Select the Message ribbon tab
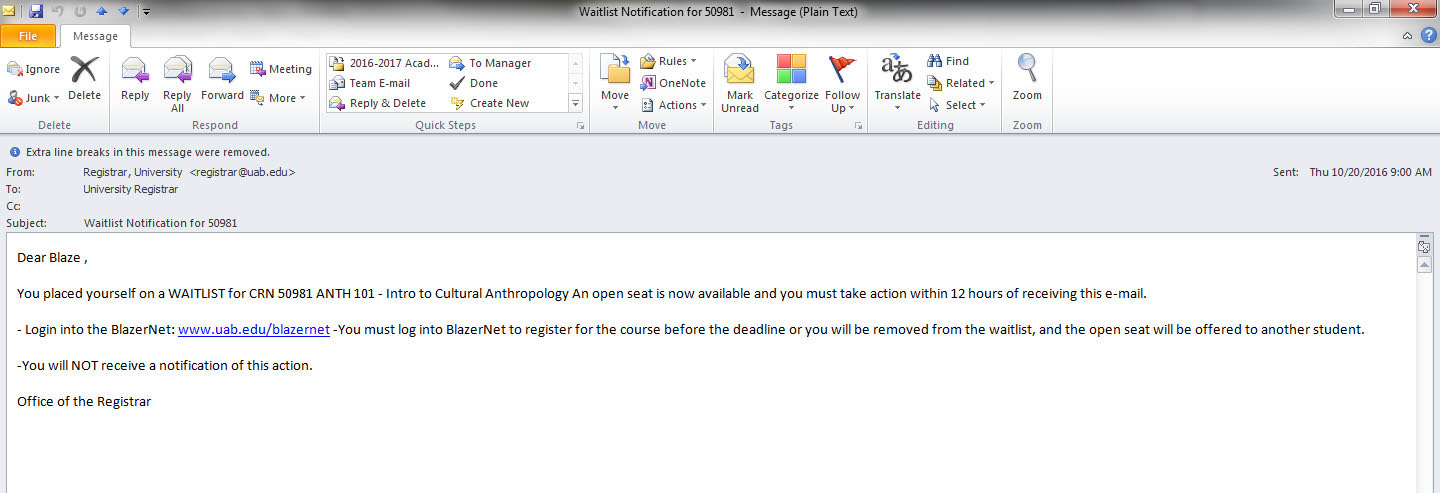The height and width of the screenshot is (493, 1440). click(95, 36)
